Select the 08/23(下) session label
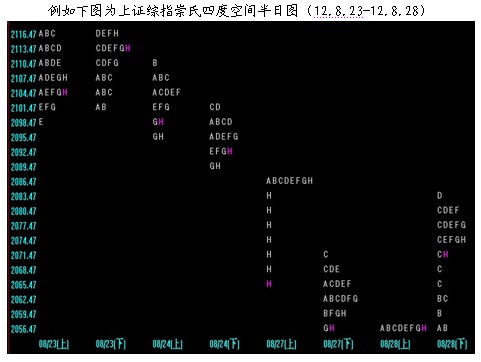 111,344
